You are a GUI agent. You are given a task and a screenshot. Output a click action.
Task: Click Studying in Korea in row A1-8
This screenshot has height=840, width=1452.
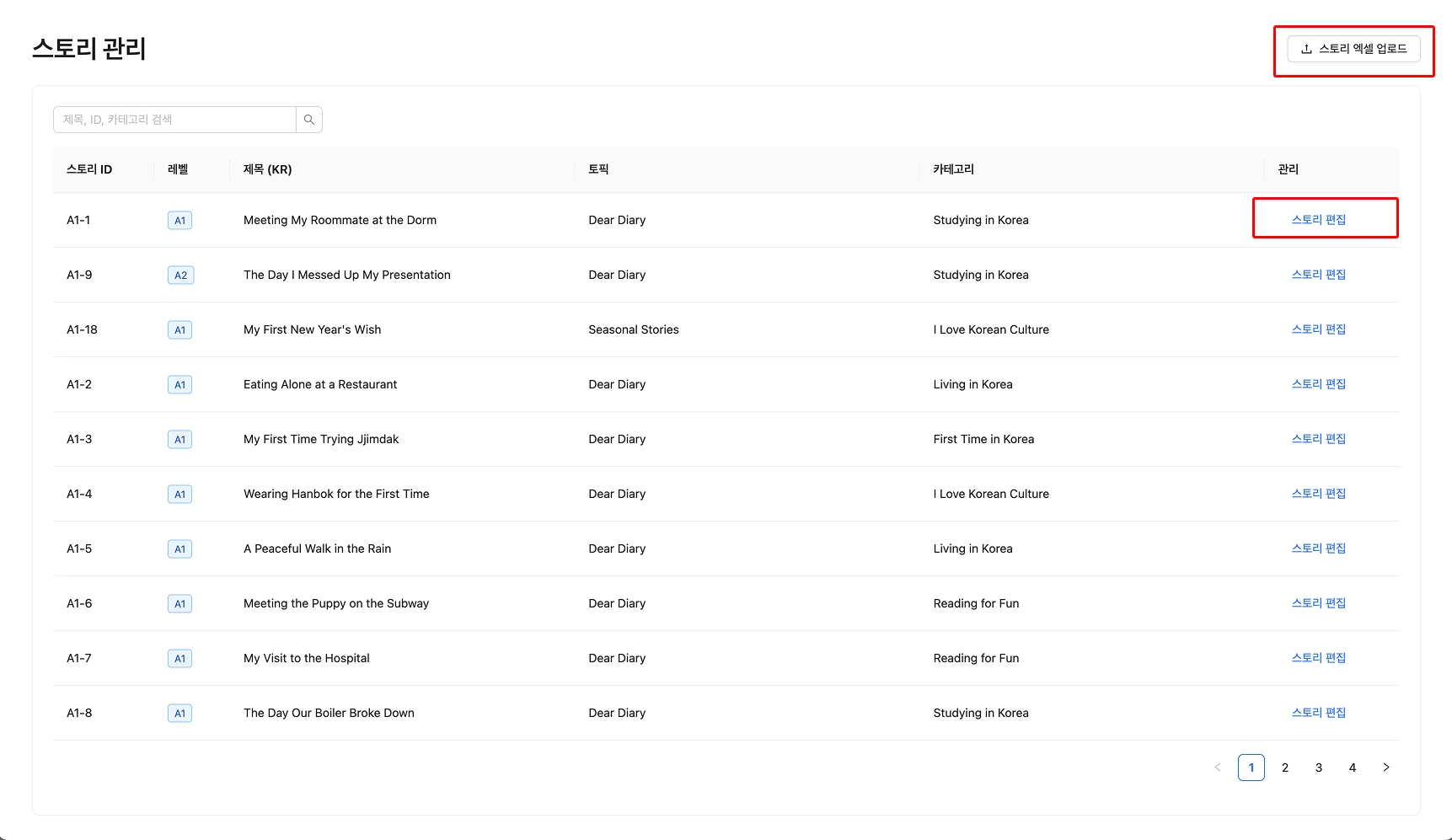pos(981,713)
